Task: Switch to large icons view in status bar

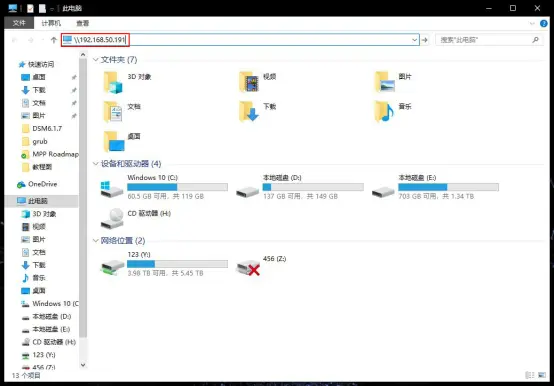Action: point(542,375)
